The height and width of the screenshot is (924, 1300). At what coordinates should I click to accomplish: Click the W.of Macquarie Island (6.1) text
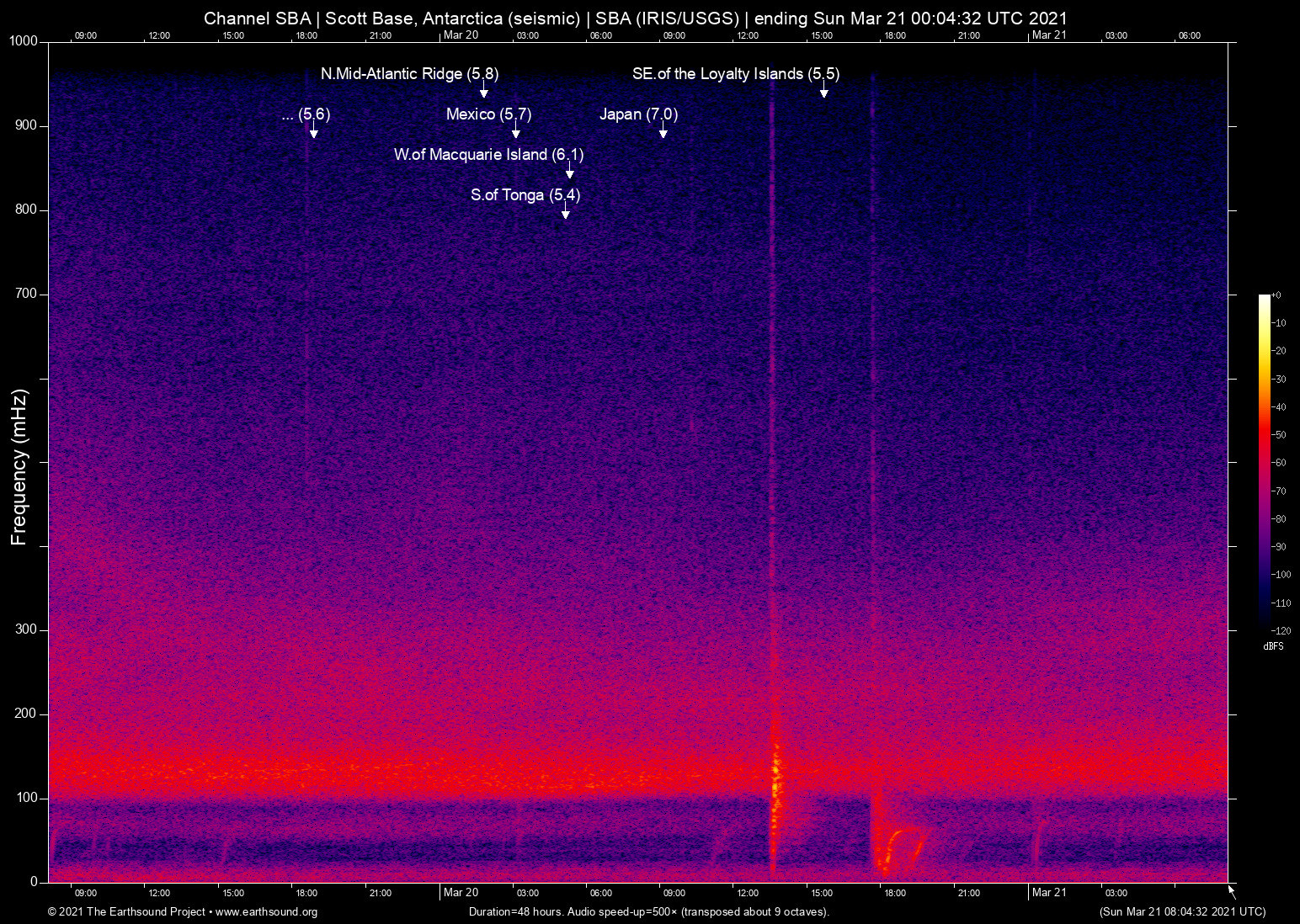click(488, 155)
